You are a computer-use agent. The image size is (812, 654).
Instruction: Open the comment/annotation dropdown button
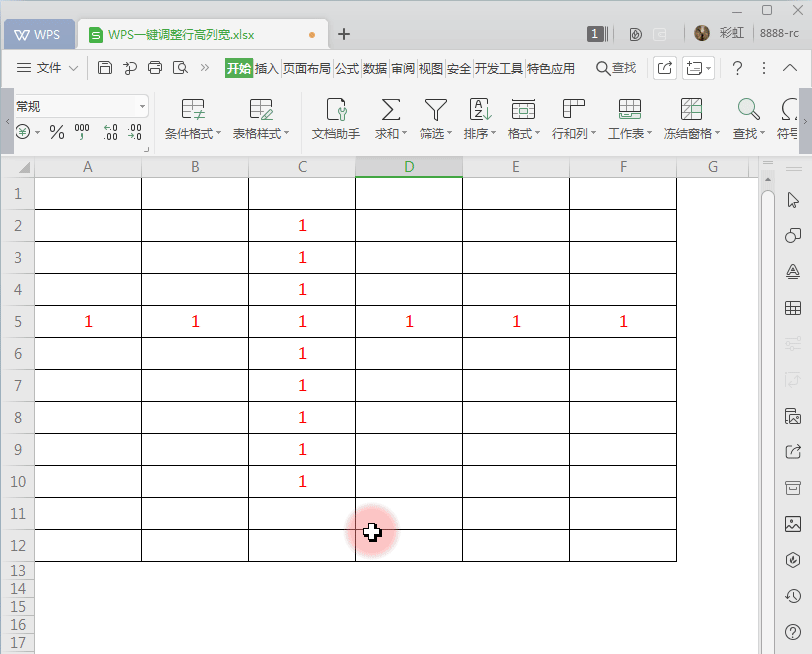pos(698,68)
